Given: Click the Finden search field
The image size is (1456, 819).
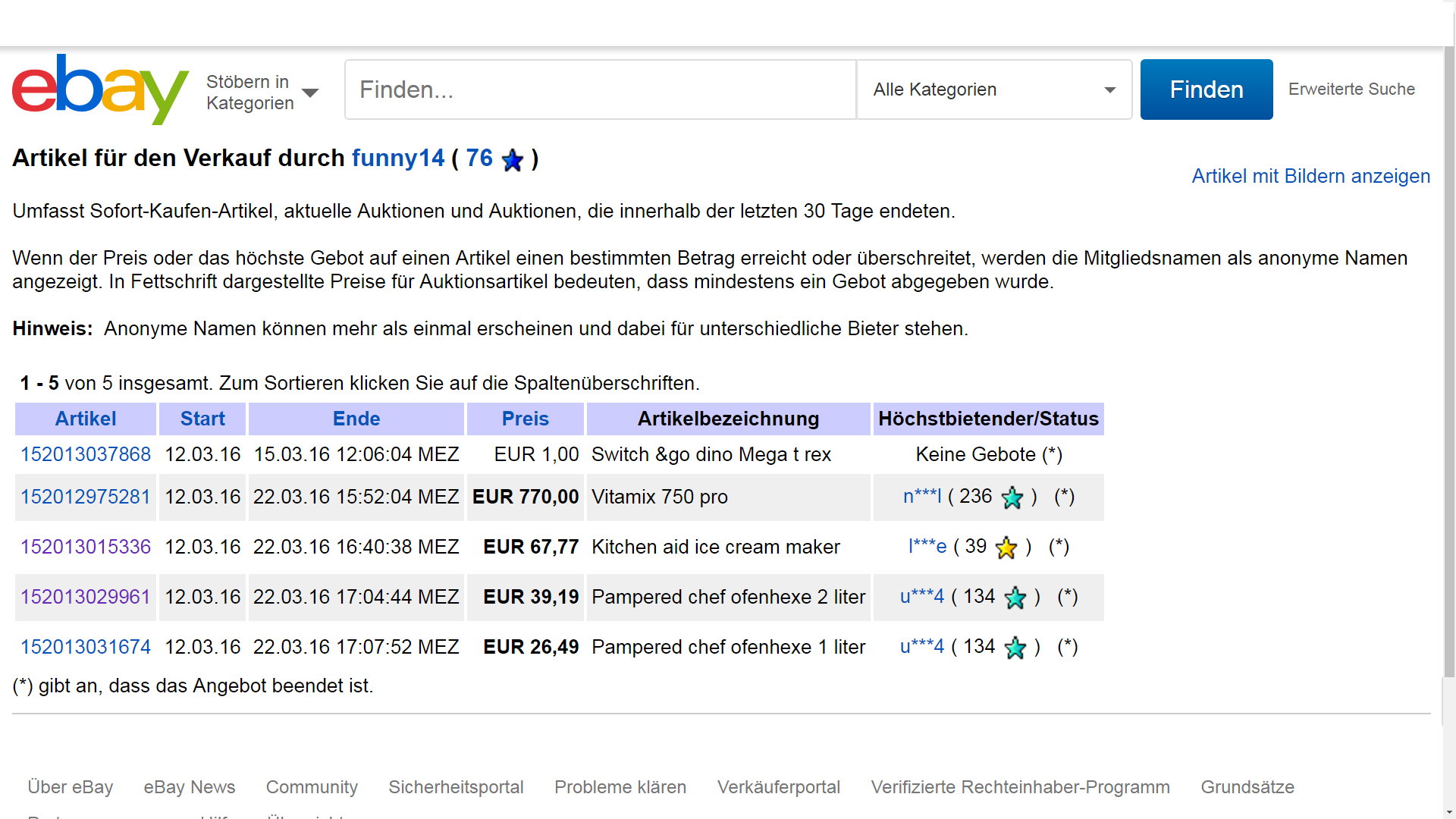Looking at the screenshot, I should (601, 89).
